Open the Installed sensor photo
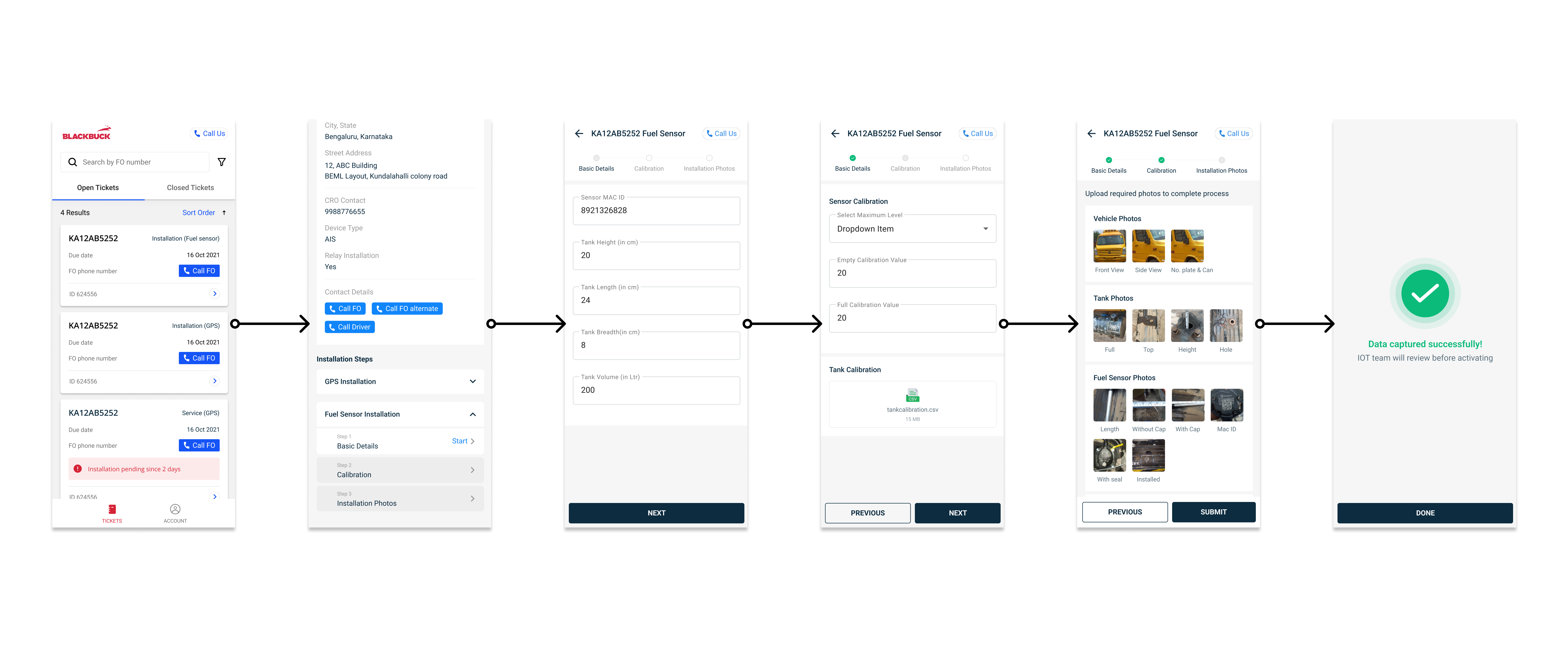The width and height of the screenshot is (1568, 672). pos(1149,455)
